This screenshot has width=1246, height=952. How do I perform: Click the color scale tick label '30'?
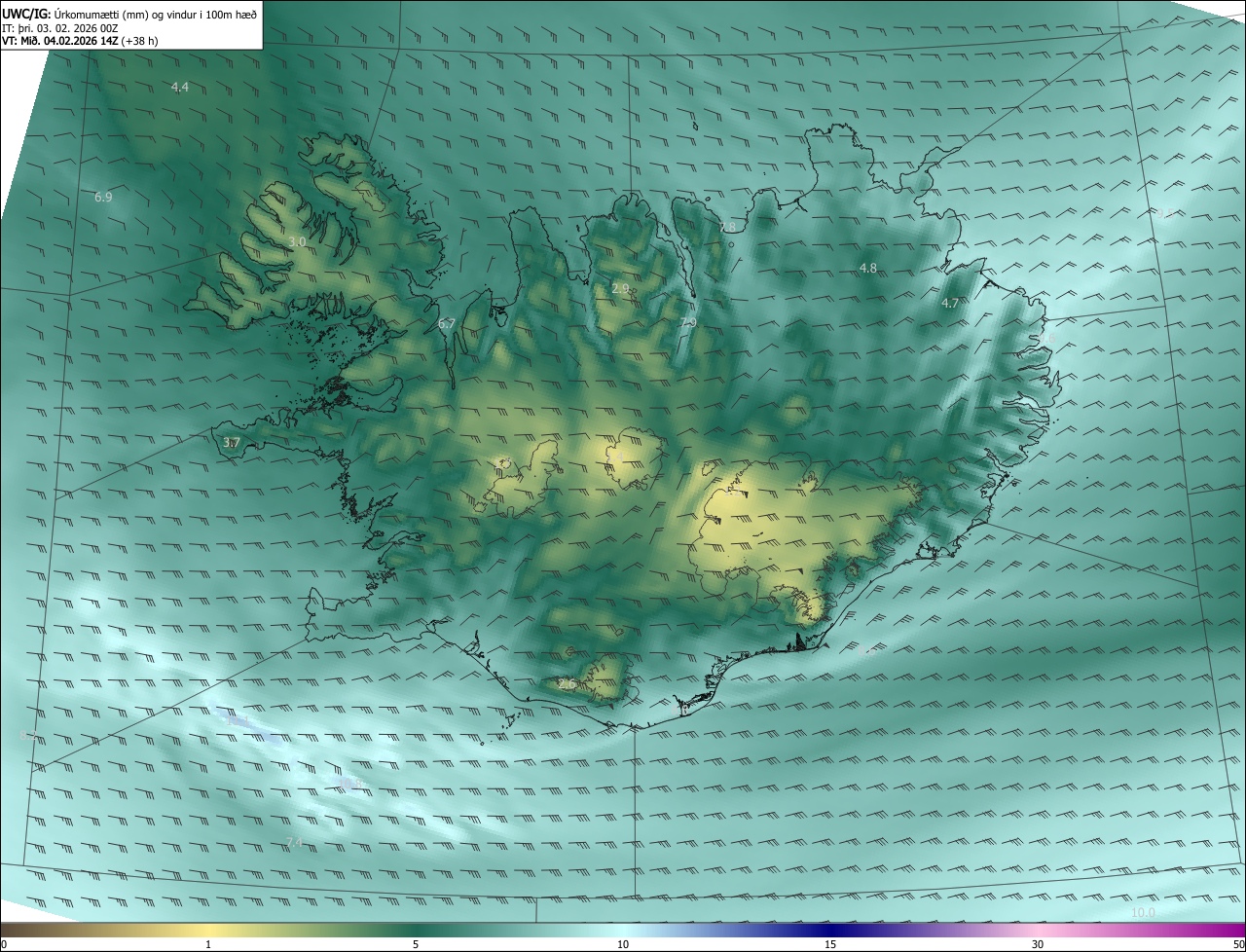1038,944
